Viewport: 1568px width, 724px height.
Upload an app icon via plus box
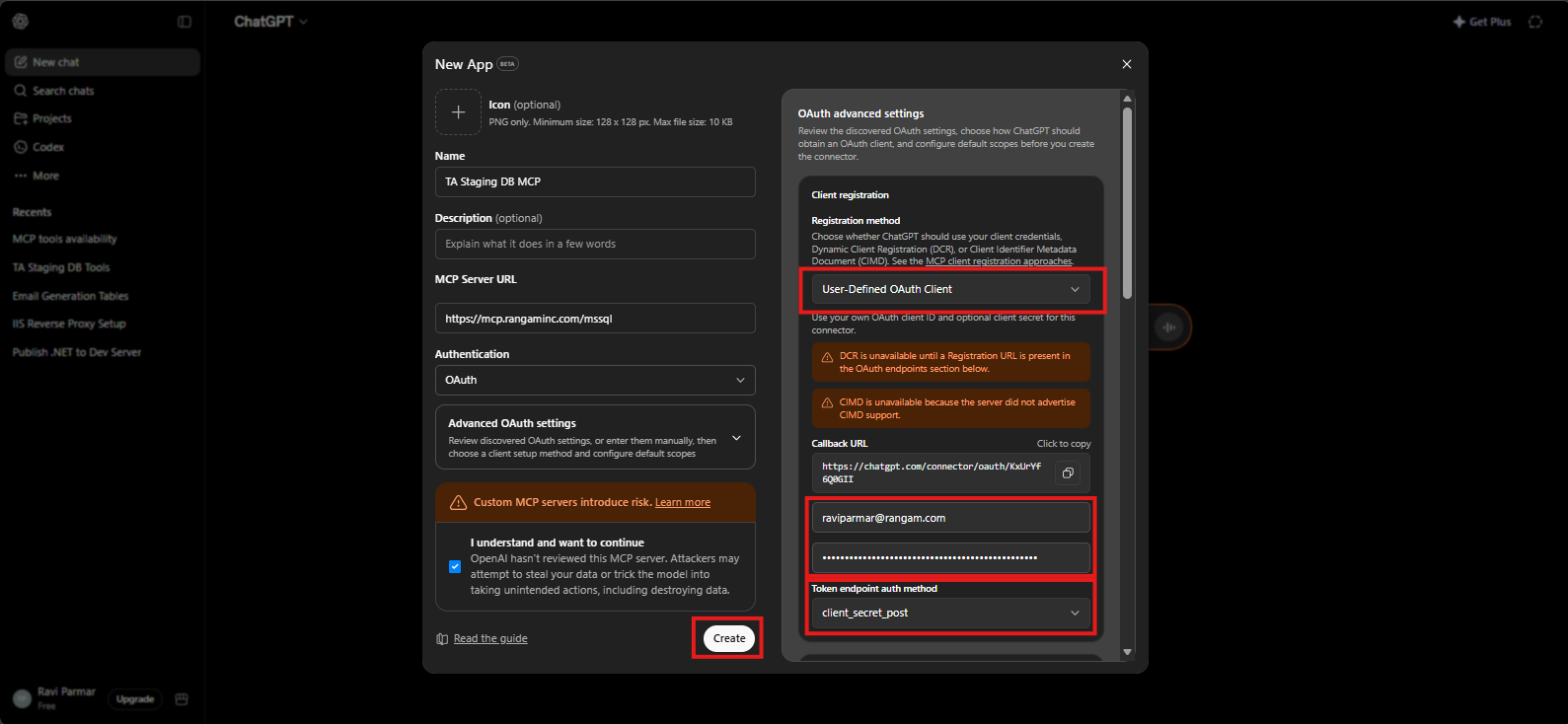pyautogui.click(x=458, y=112)
